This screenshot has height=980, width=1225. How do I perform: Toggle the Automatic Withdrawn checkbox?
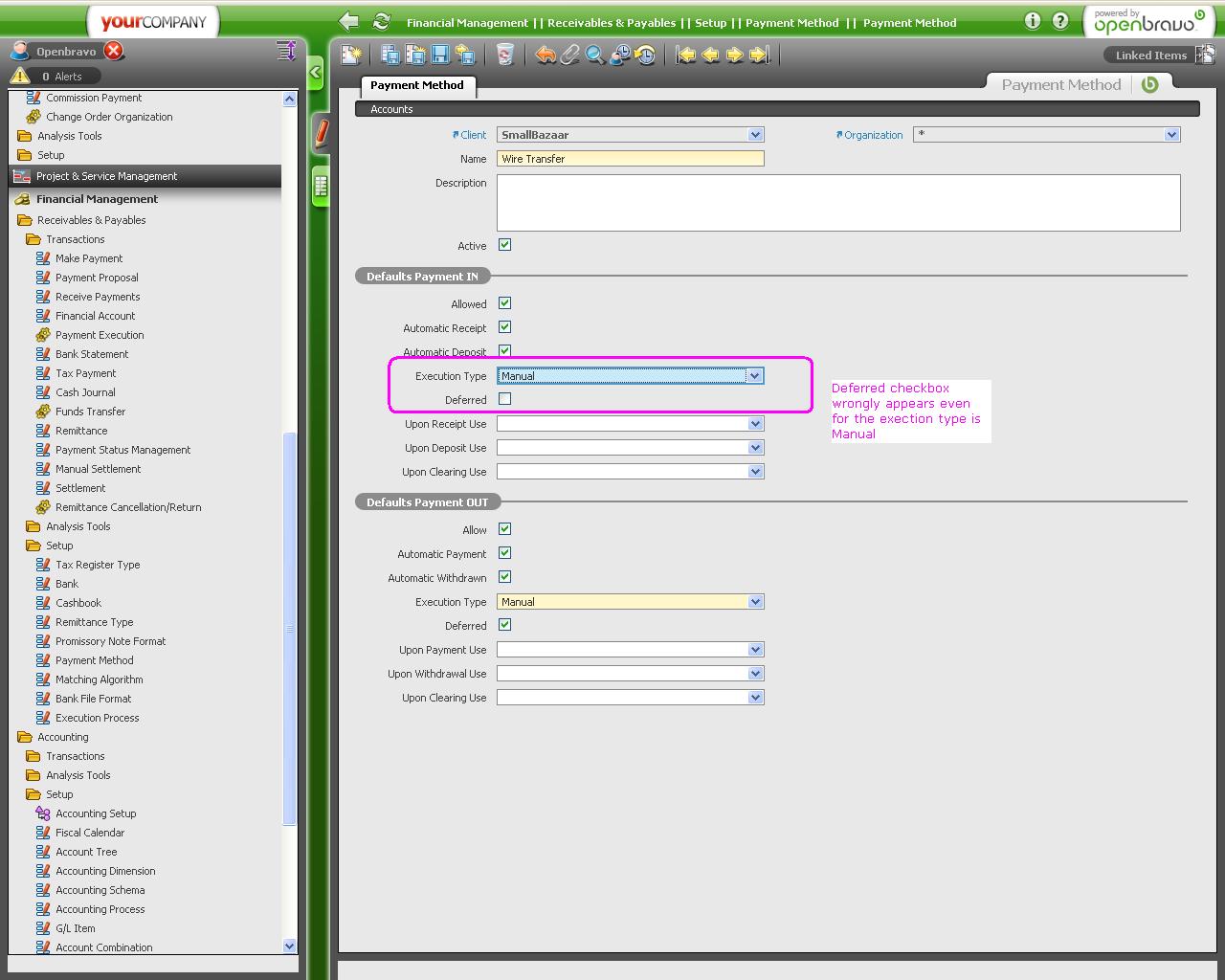(504, 577)
